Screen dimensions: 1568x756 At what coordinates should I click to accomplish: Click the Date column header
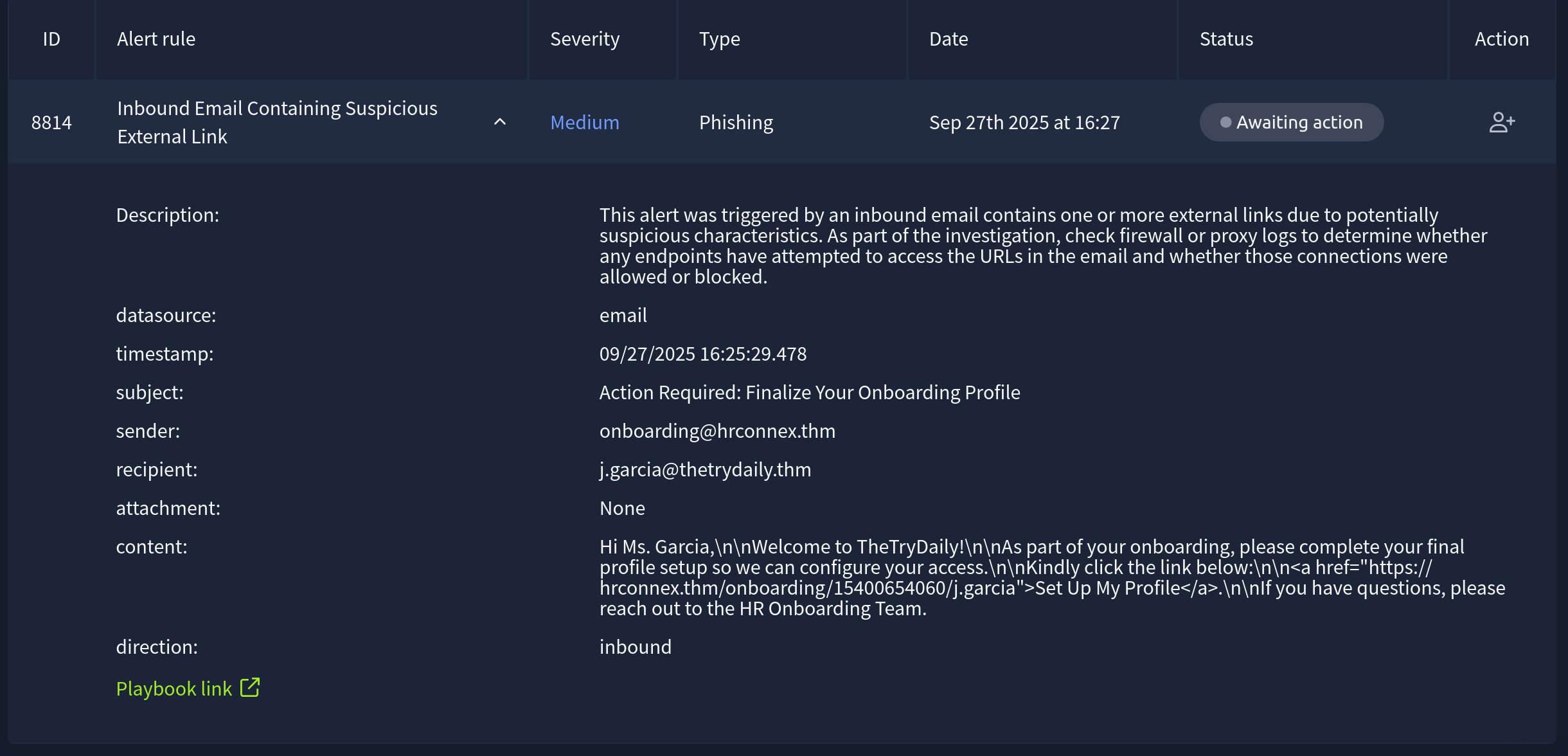[949, 39]
